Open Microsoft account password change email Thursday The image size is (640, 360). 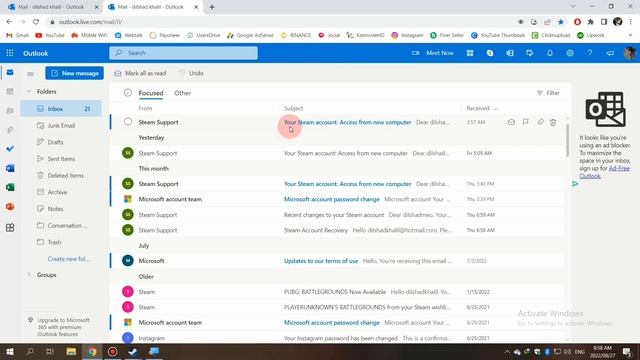(x=337, y=199)
